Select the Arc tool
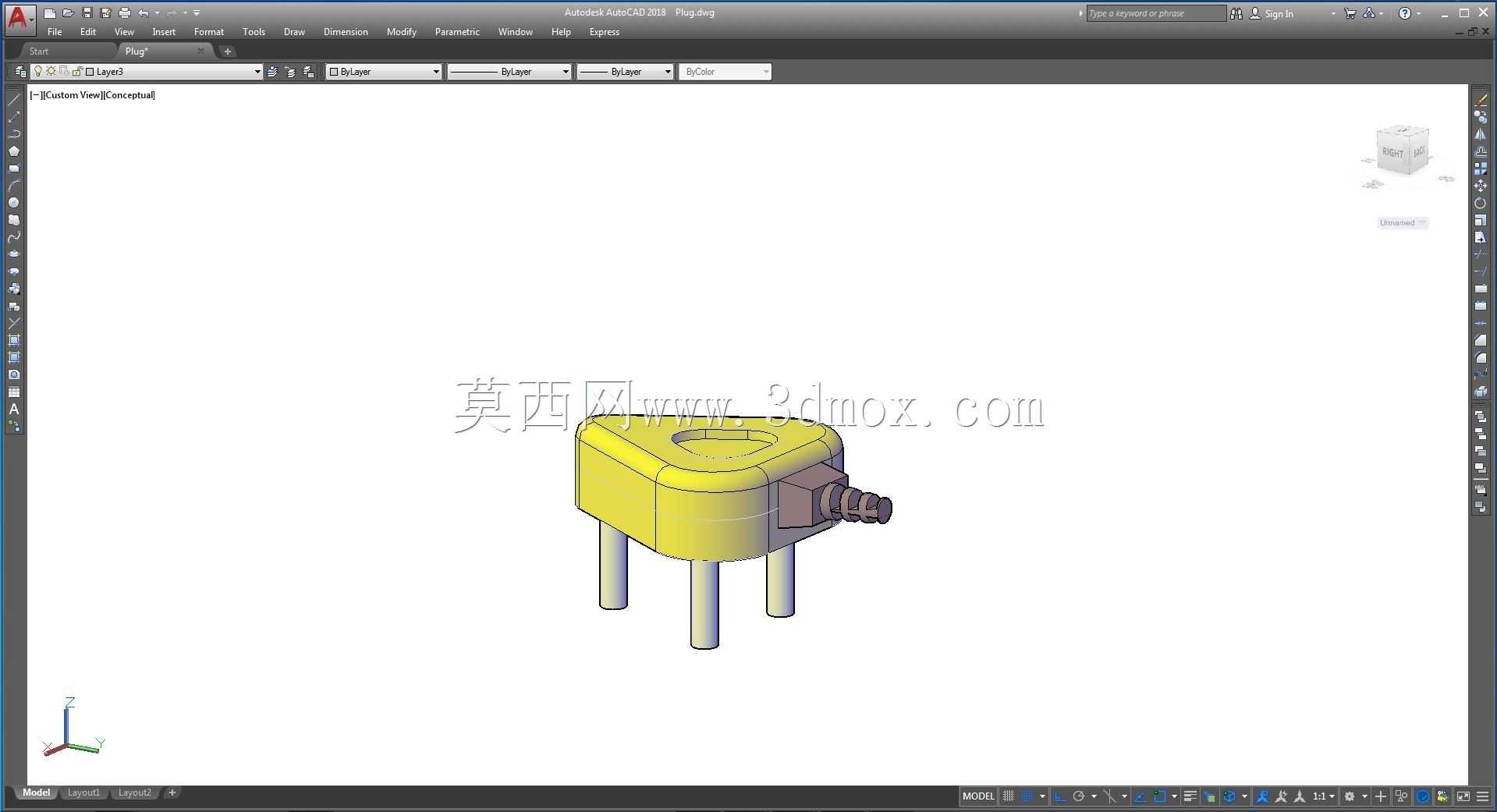The image size is (1497, 812). pyautogui.click(x=13, y=186)
